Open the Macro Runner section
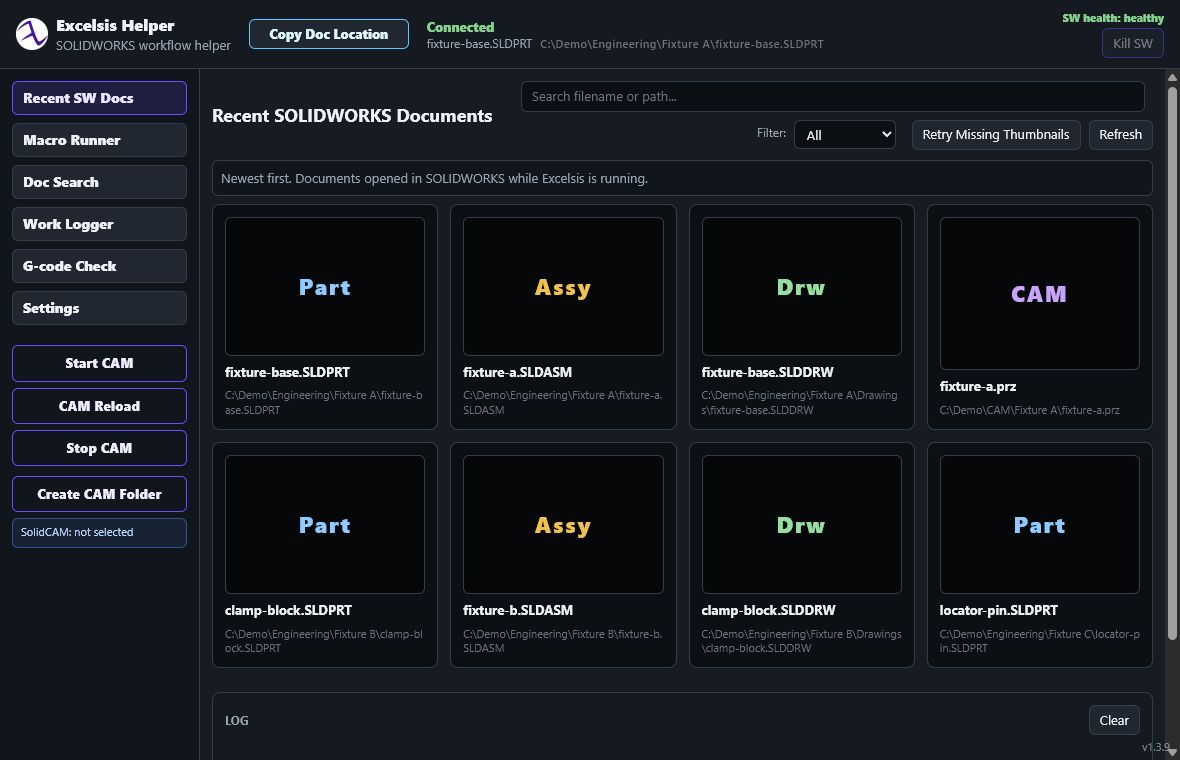This screenshot has height=760, width=1180. [99, 140]
